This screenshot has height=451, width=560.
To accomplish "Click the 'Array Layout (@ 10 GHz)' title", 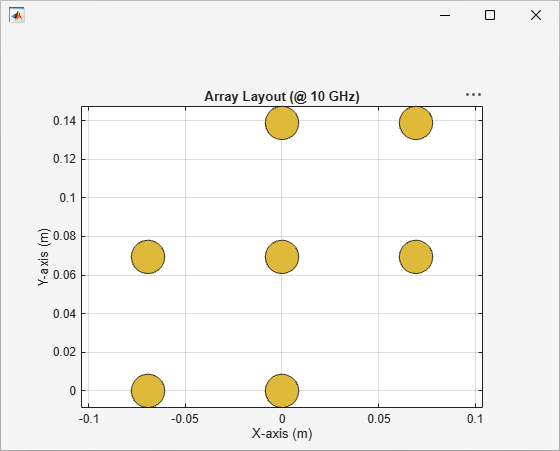I will [282, 96].
